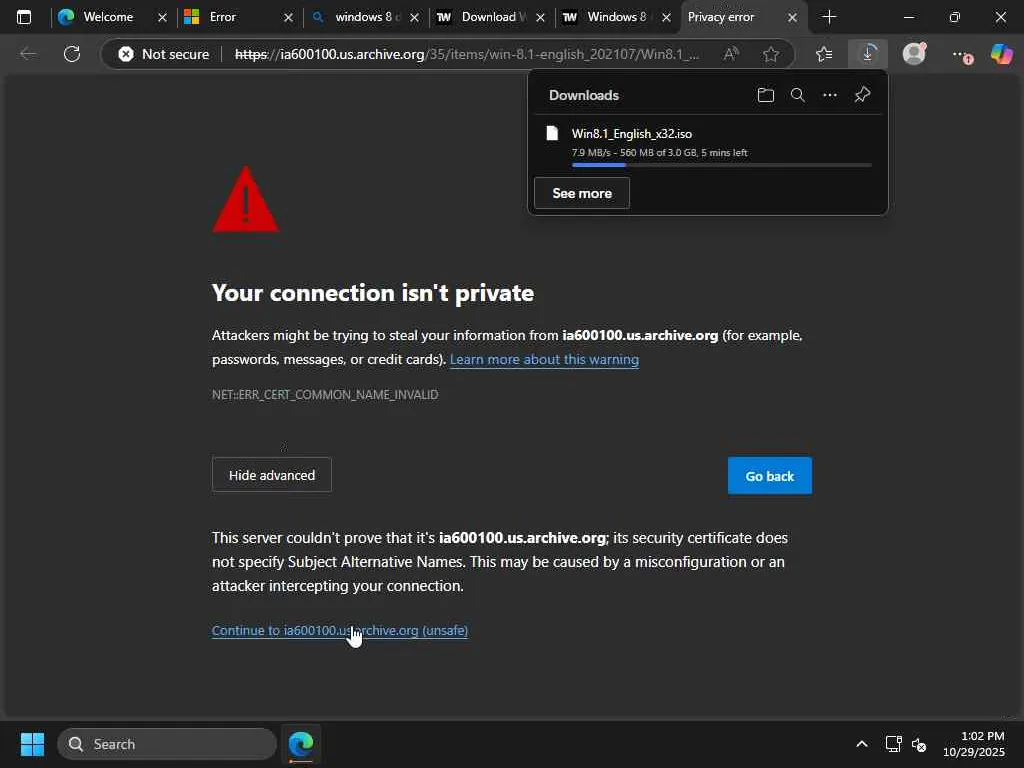Open Edge Settings and more menu
This screenshot has width=1024, height=768.
click(959, 54)
